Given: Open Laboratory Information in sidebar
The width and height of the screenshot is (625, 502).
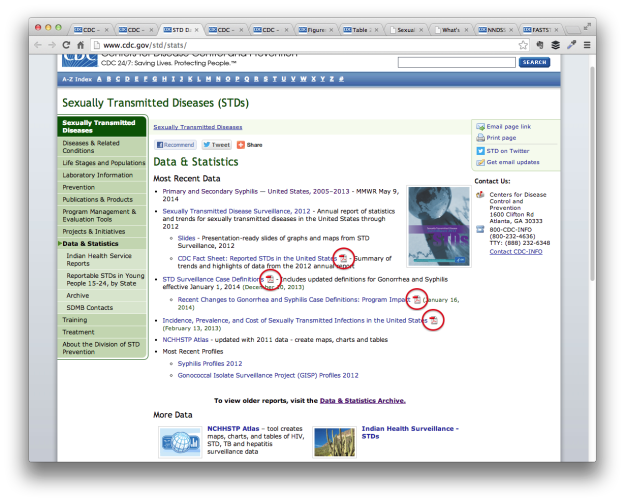Looking at the screenshot, I should (x=102, y=175).
